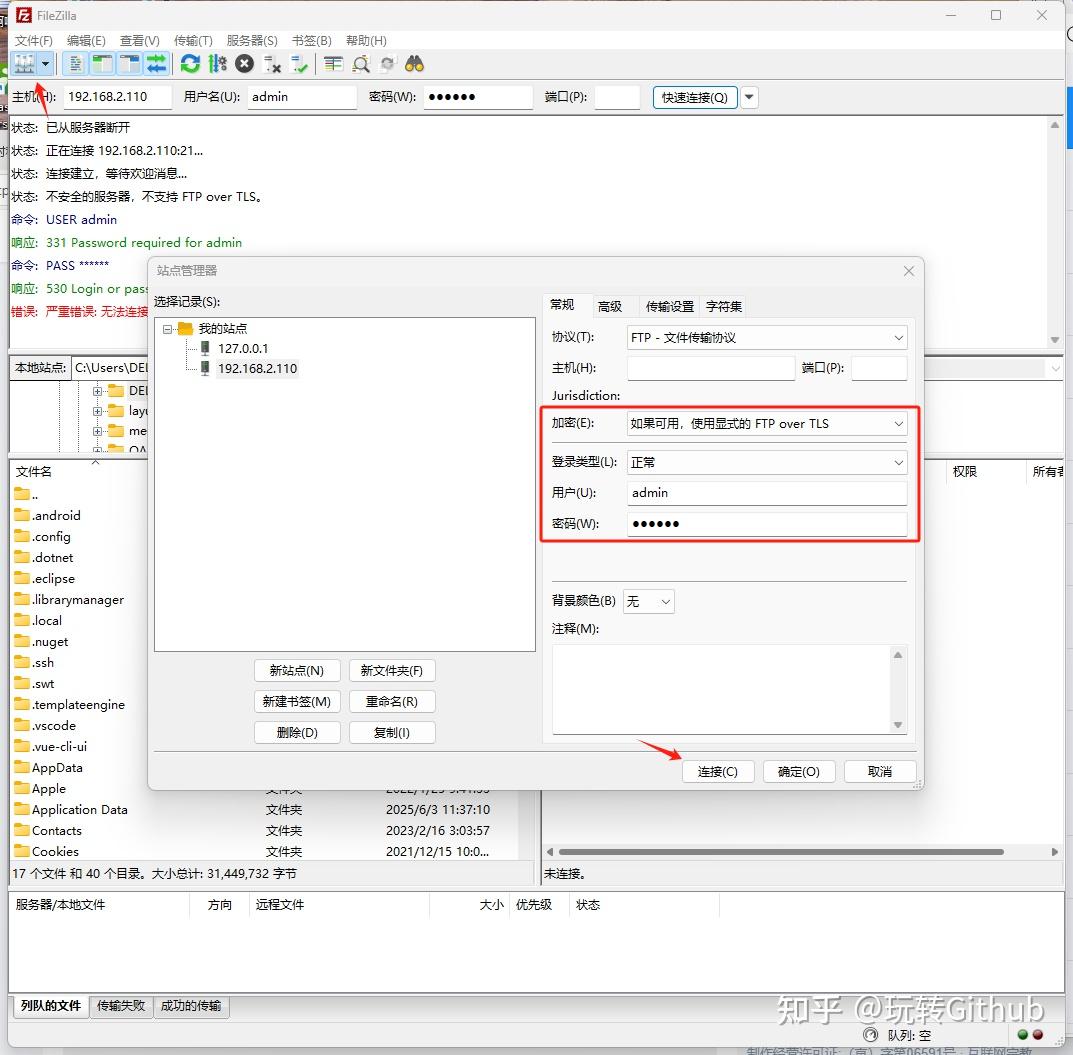Viewport: 1073px width, 1055px height.
Task: Open the 协议 protocol dropdown
Action: [x=767, y=337]
